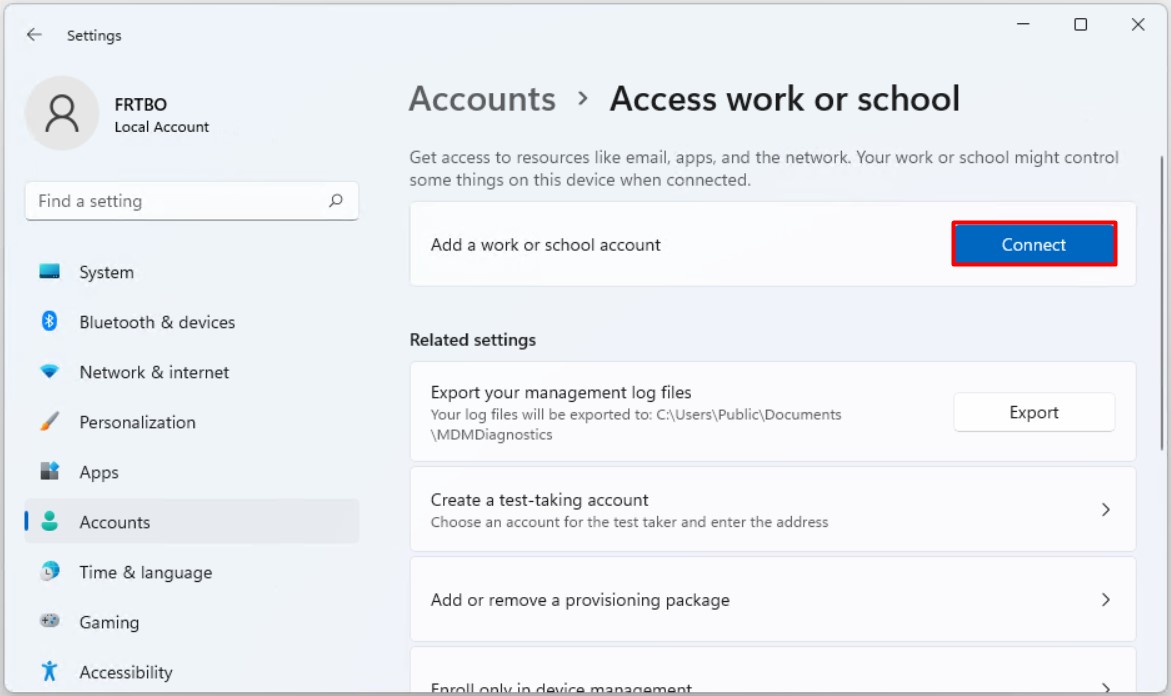Click the user profile avatar icon

(62, 114)
